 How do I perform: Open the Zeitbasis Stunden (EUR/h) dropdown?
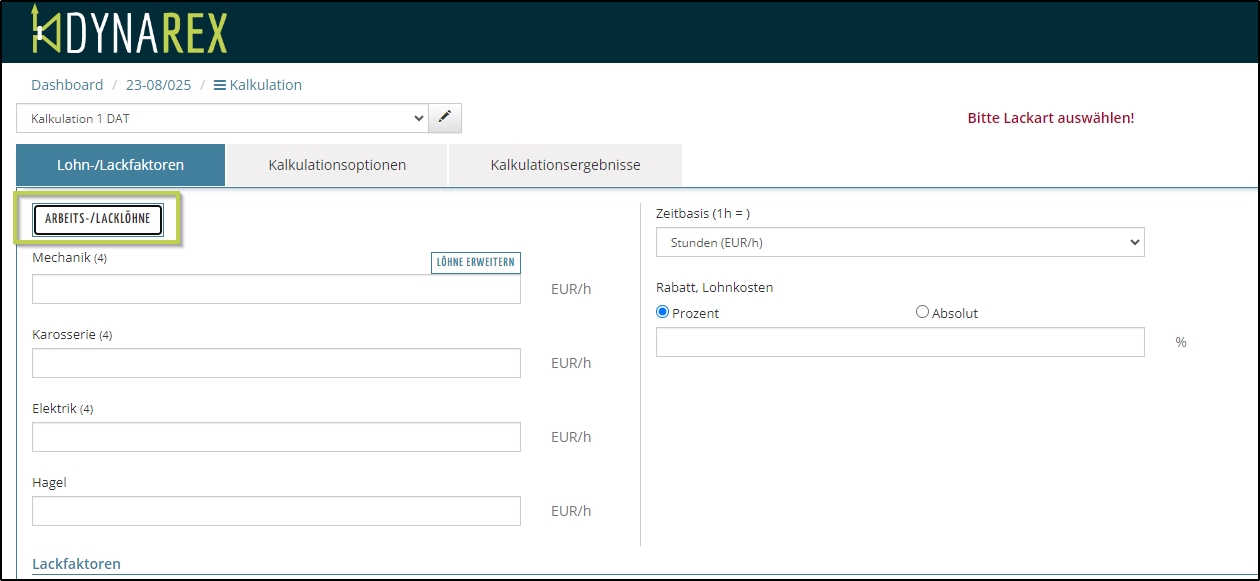click(x=899, y=242)
